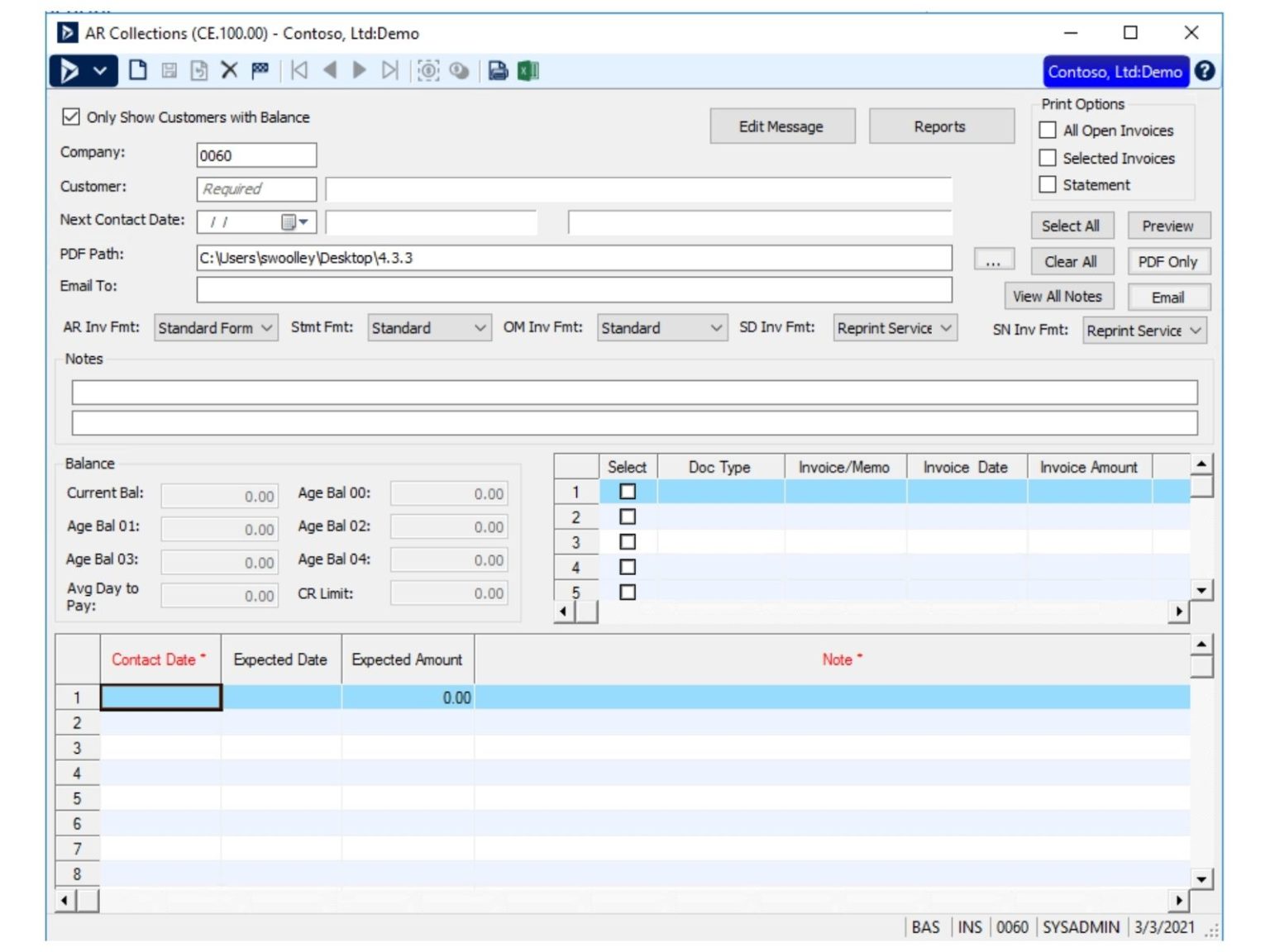Enable the All Open Invoices option

(x=1048, y=130)
